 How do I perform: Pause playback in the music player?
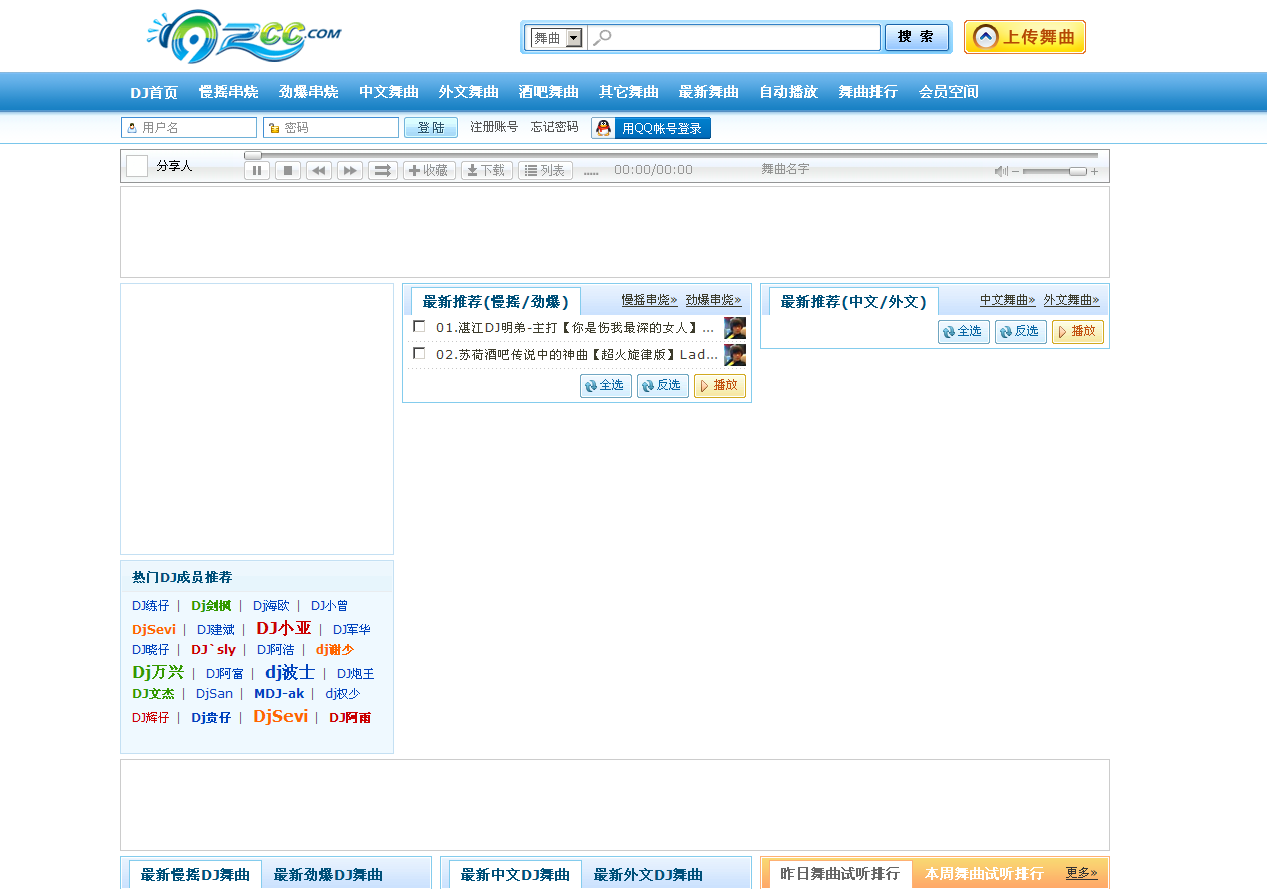point(257,171)
